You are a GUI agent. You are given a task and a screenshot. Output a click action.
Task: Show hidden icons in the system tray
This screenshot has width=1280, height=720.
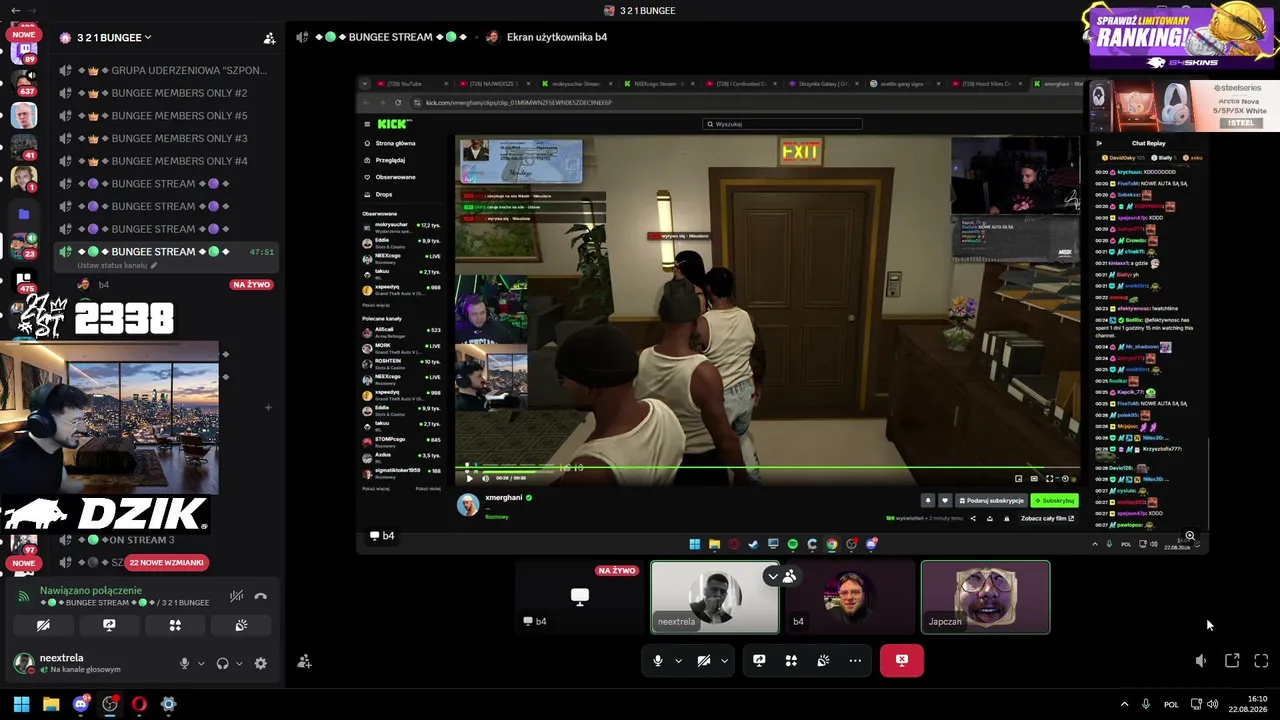click(1124, 704)
